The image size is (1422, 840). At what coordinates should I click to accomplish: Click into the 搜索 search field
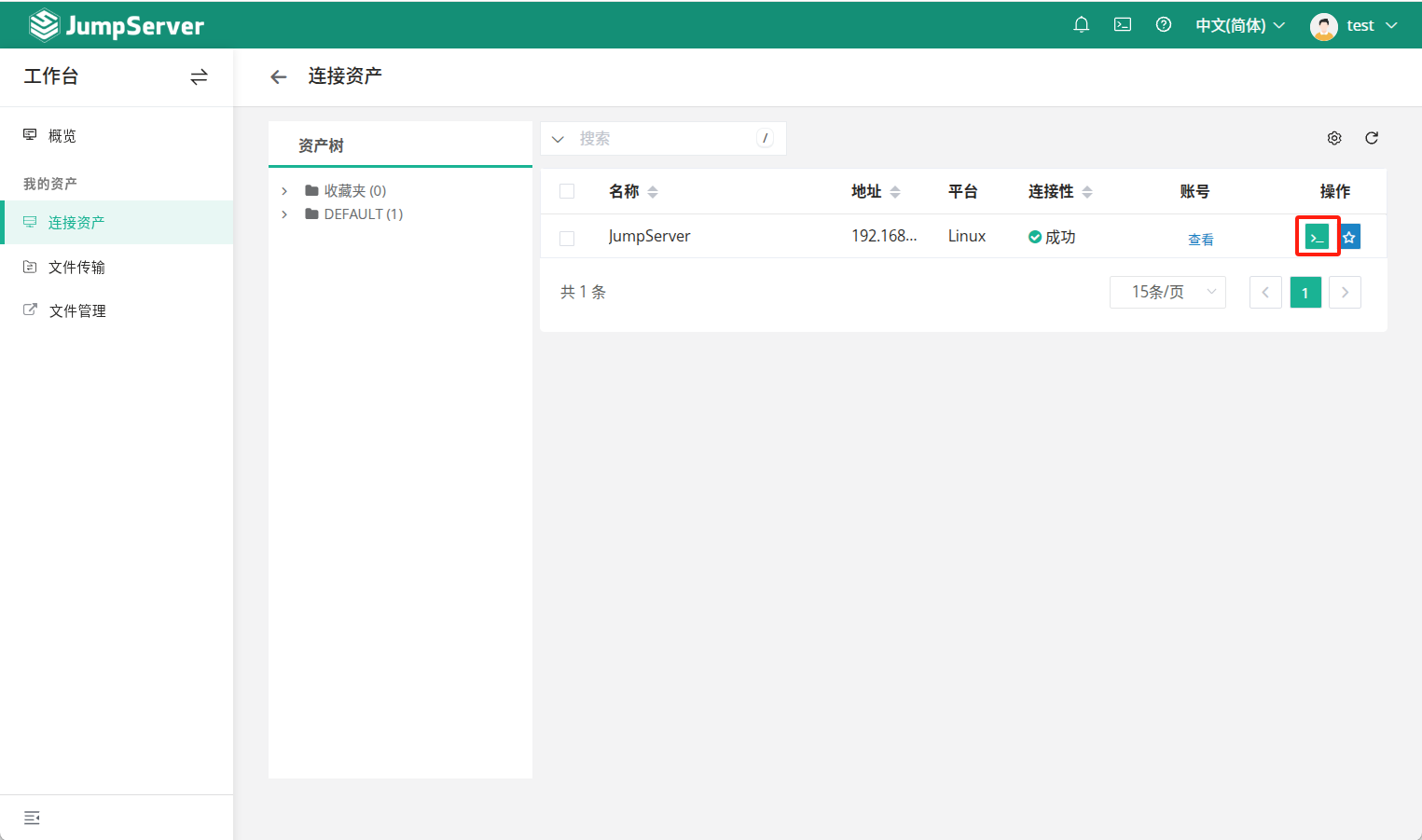coord(664,139)
